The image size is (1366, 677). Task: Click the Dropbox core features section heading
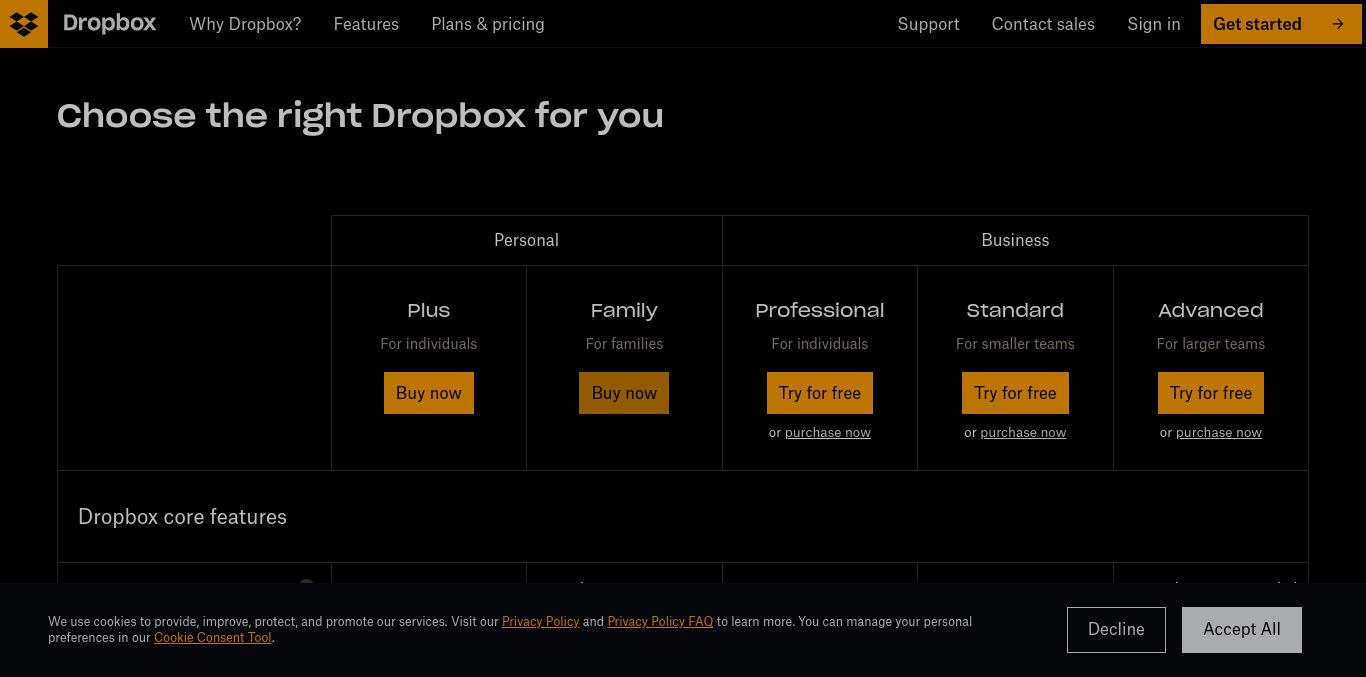pyautogui.click(x=182, y=517)
